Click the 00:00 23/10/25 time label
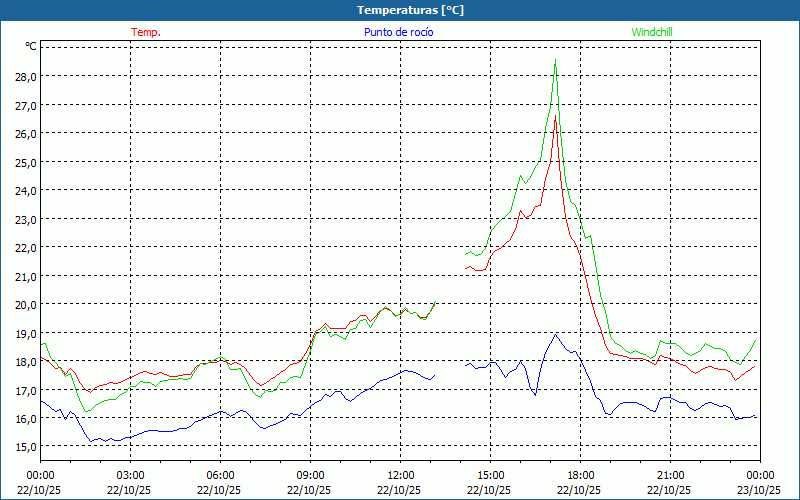 tap(759, 482)
